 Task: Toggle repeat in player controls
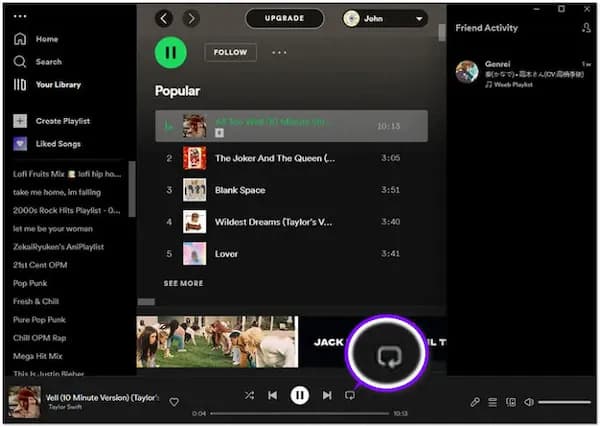[x=350, y=396]
